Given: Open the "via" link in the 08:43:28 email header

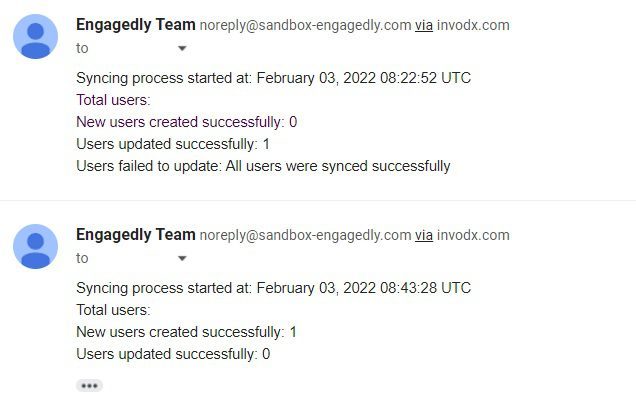Looking at the screenshot, I should click(x=423, y=236).
